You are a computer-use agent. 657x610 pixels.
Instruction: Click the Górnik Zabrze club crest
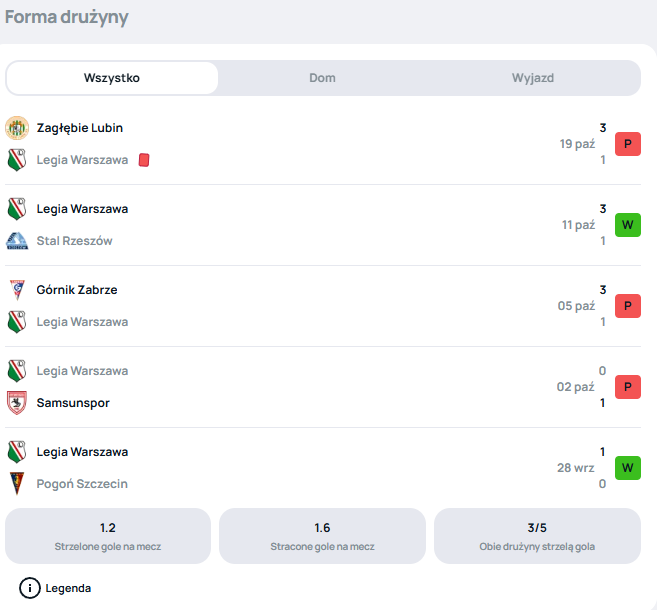pyautogui.click(x=17, y=290)
